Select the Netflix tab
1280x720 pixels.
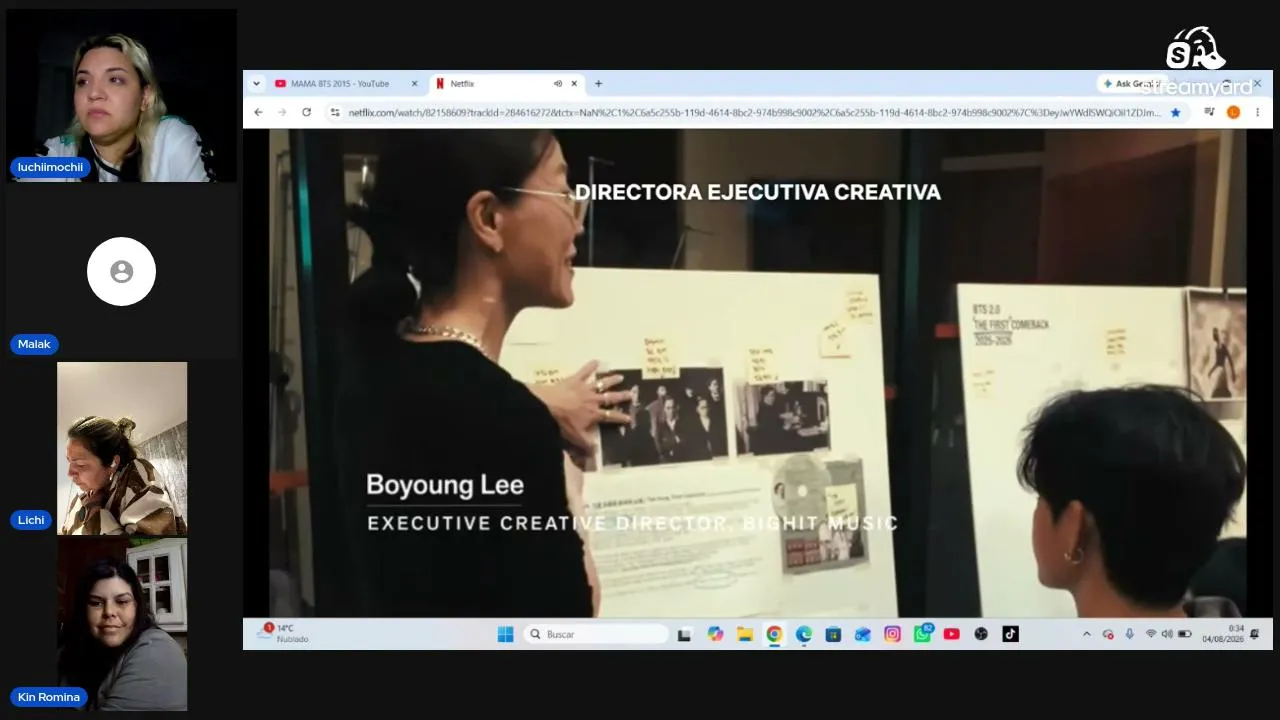tap(507, 84)
